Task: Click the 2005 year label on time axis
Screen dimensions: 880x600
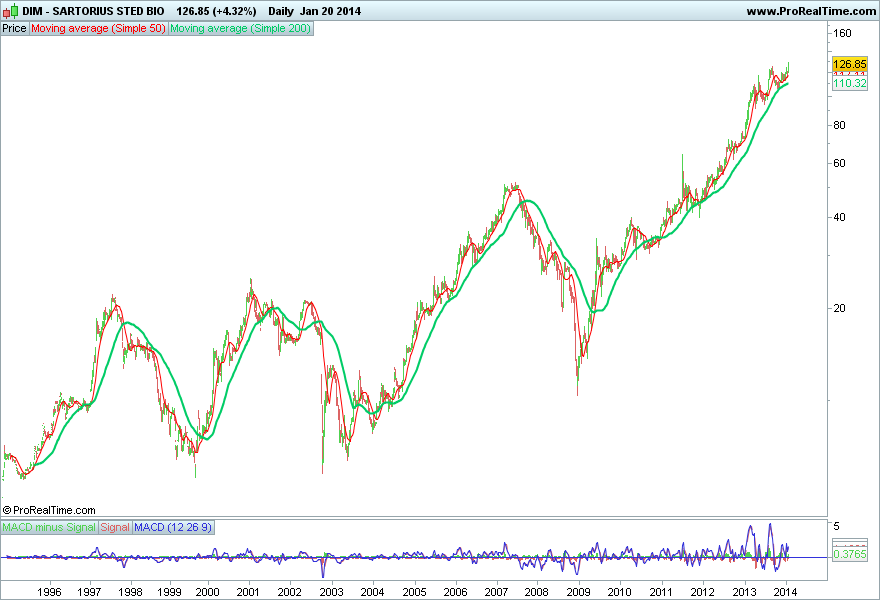Action: pos(414,592)
